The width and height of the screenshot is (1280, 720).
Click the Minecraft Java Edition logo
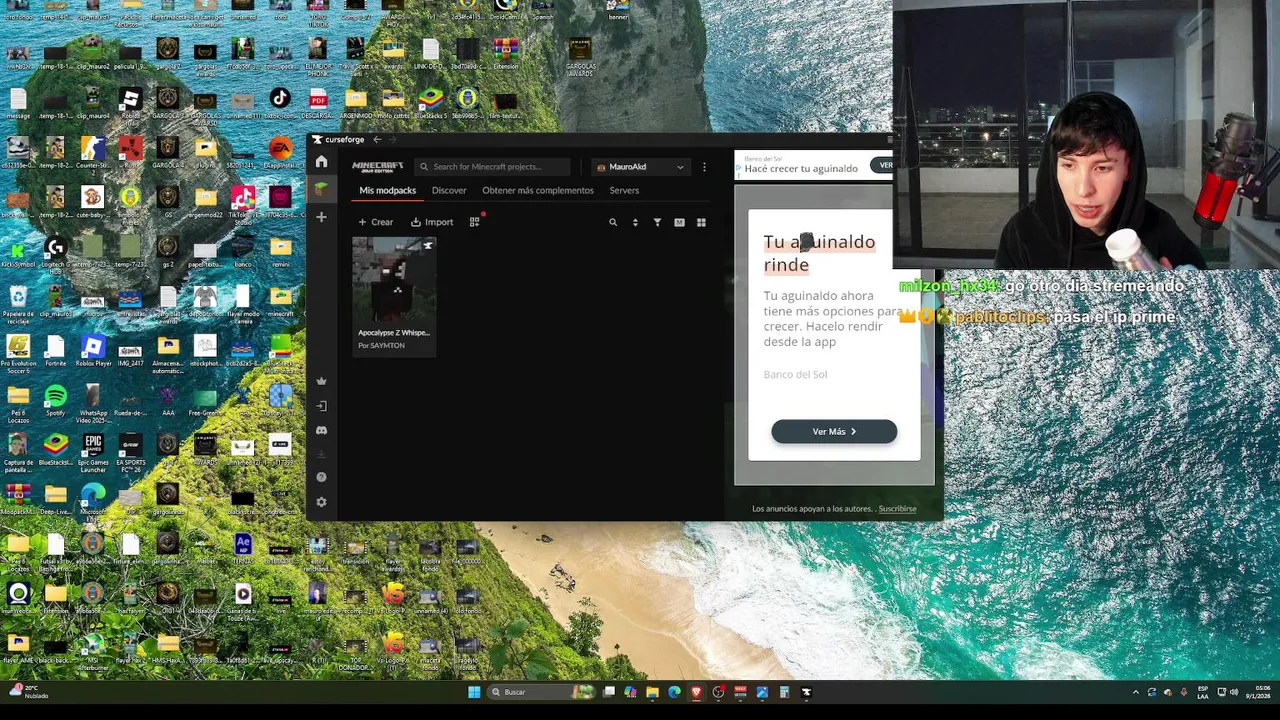[377, 167]
